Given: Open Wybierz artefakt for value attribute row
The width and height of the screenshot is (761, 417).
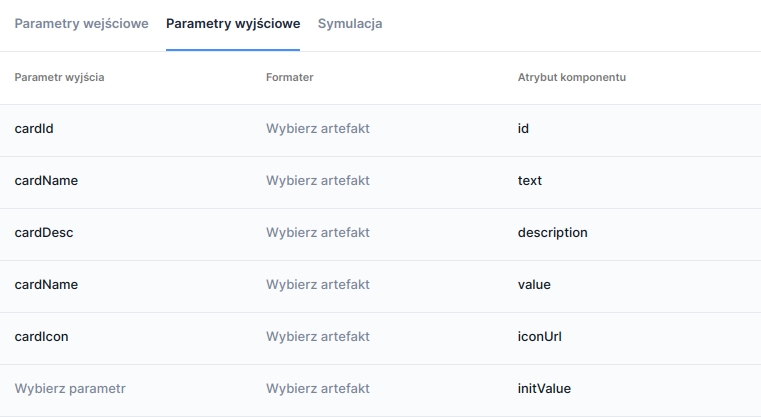Looking at the screenshot, I should point(318,285).
